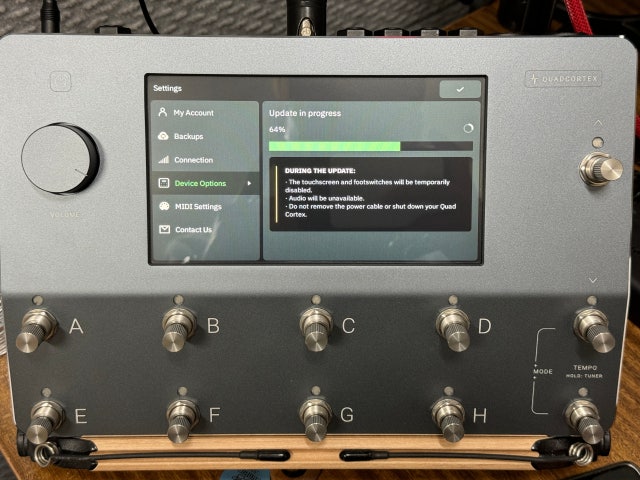Click footswitch C
Viewport: 640px width, 480px height.
pyautogui.click(x=316, y=329)
